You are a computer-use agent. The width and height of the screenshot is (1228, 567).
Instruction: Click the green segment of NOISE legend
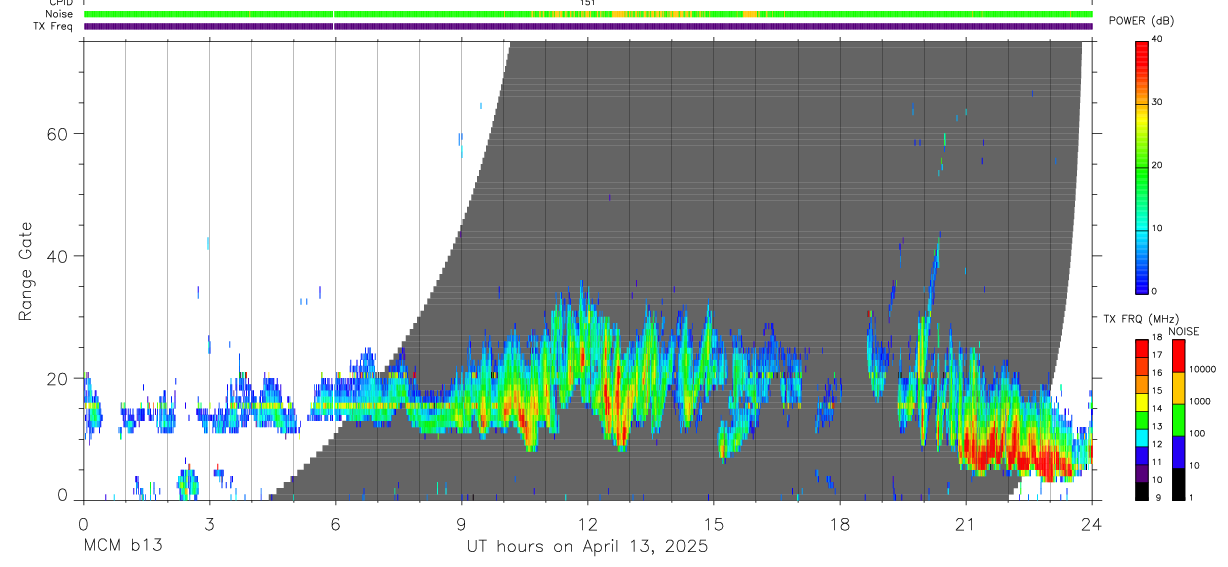coord(1178,420)
